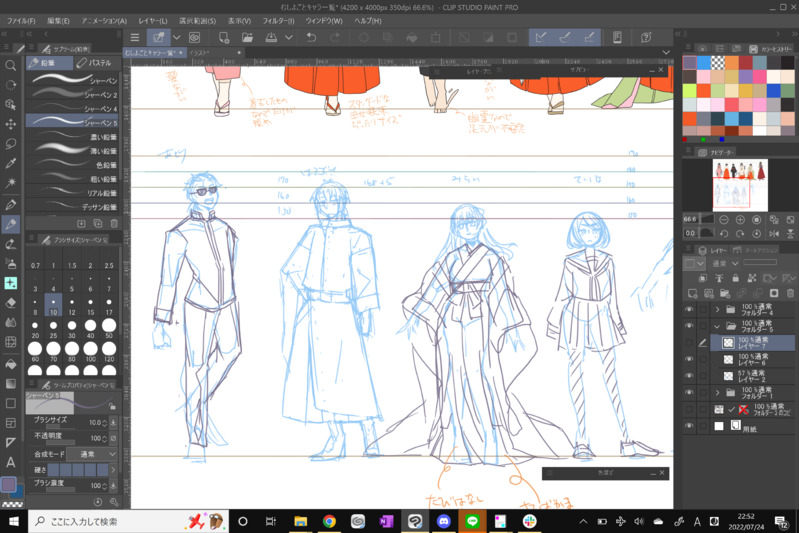Delete sub tool with trash icon under brush list
Screen dimensions: 799x533
pyautogui.click(x=114, y=223)
